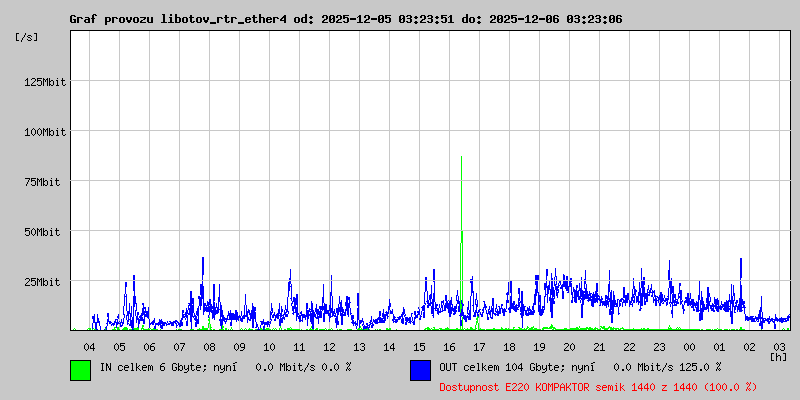Click hour 04 on the time axis
The height and width of the screenshot is (400, 800).
(x=90, y=346)
